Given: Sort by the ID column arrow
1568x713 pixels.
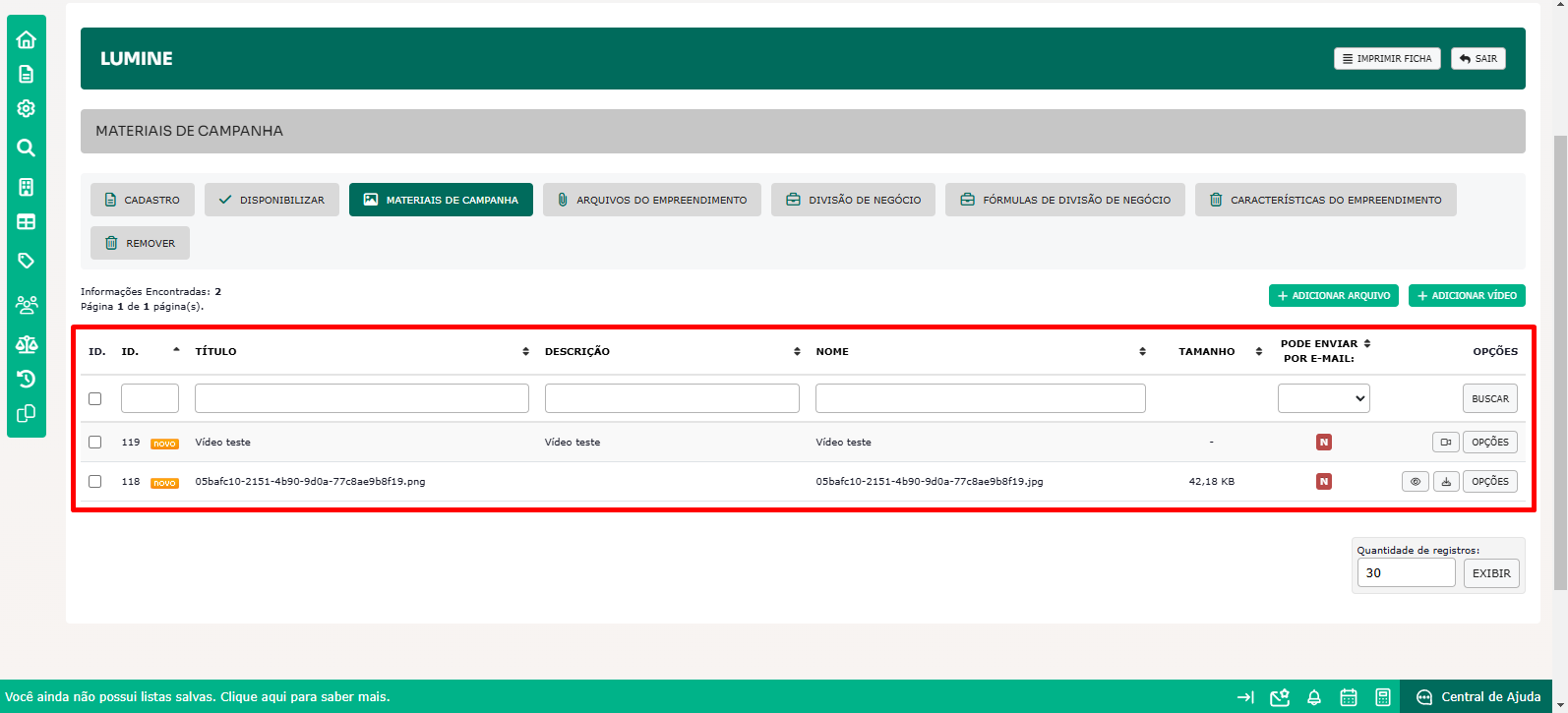Looking at the screenshot, I should pos(176,350).
